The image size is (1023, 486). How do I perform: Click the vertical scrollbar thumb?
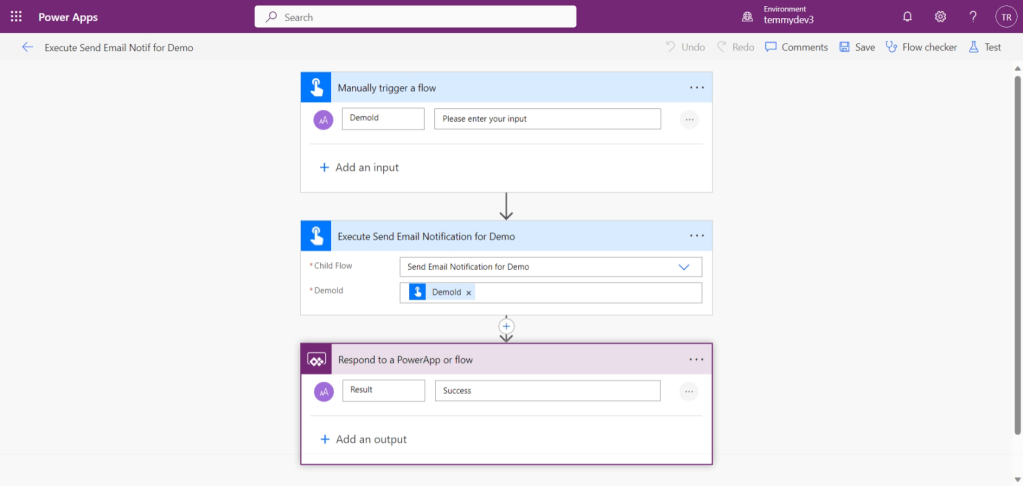[1017, 254]
